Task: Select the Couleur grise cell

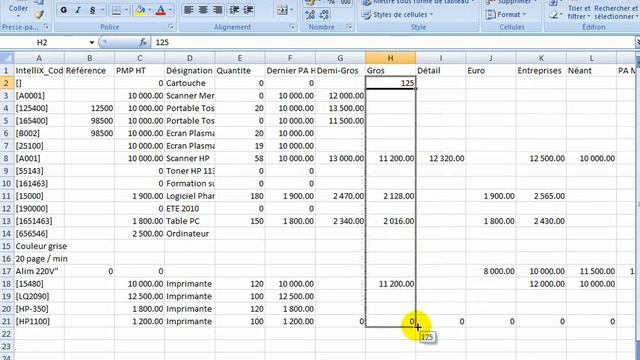Action: click(x=39, y=246)
